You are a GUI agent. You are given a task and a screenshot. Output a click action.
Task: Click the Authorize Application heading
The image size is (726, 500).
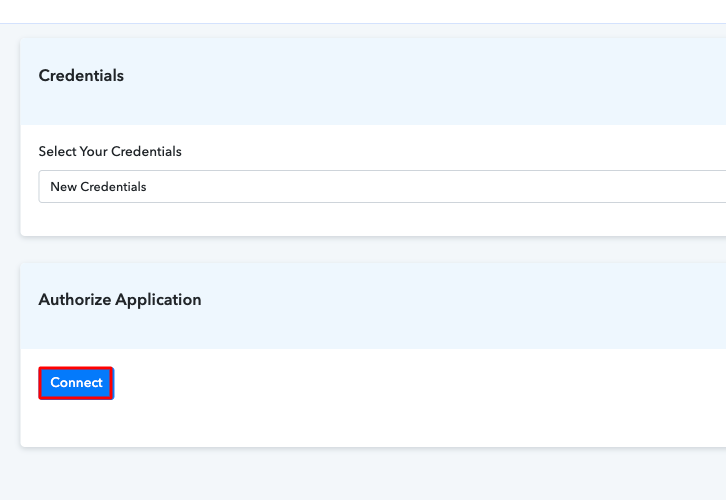[x=120, y=300]
